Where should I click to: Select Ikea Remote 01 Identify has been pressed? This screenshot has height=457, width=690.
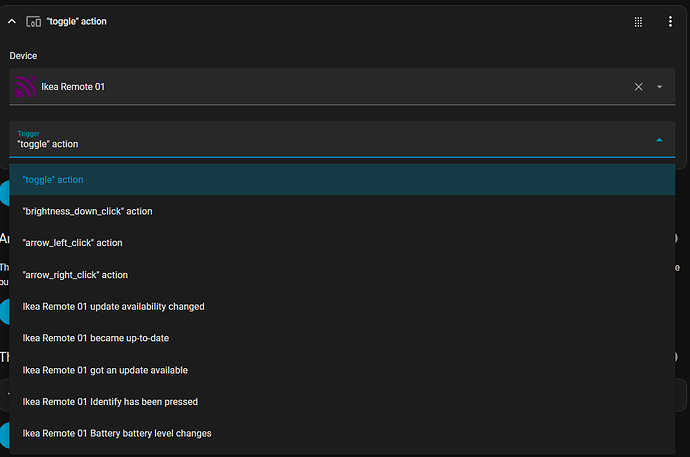pyautogui.click(x=342, y=402)
